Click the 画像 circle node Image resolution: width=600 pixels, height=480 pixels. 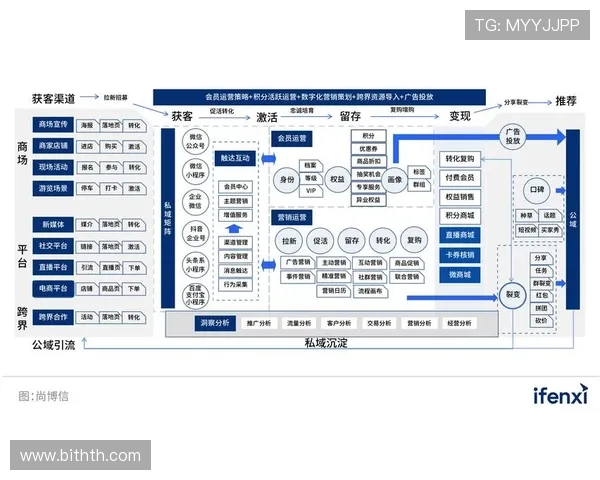[x=394, y=181]
